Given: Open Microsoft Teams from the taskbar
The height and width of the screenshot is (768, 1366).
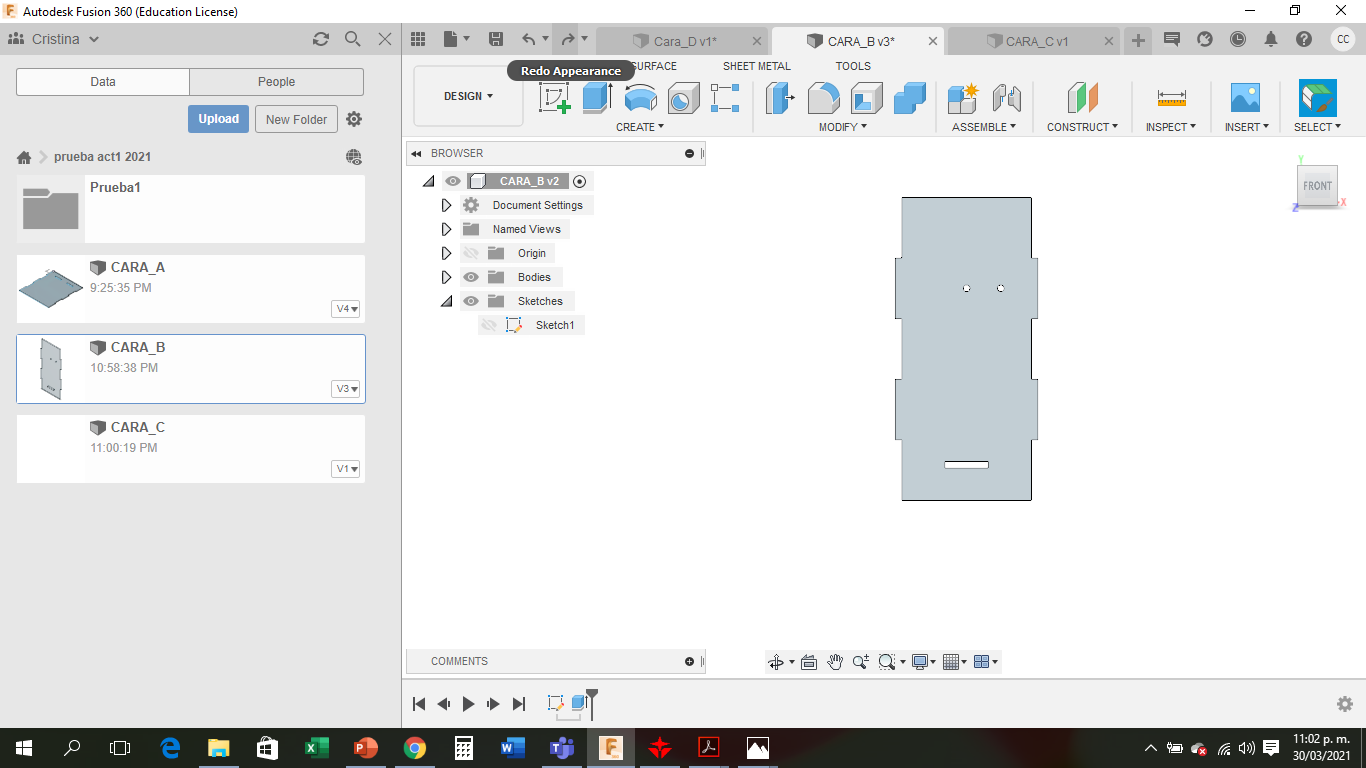Looking at the screenshot, I should pos(561,747).
